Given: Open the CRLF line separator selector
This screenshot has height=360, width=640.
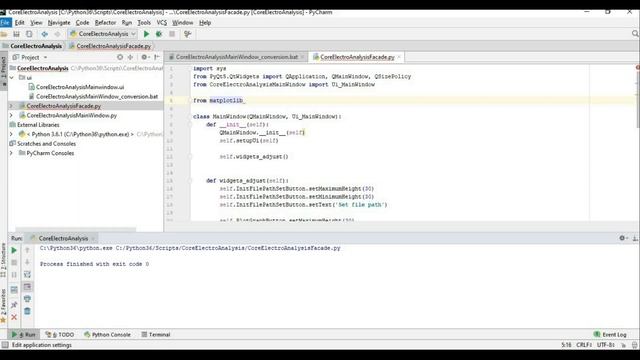Looking at the screenshot, I should click(584, 345).
